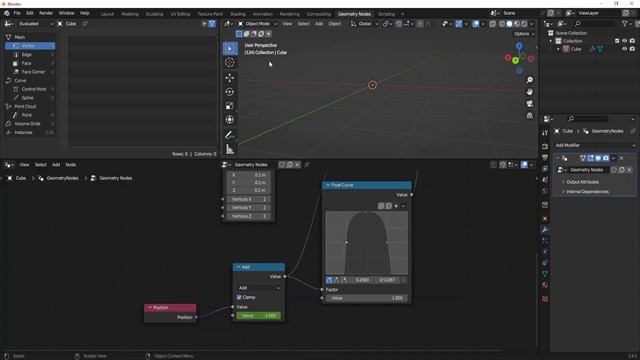Click GeometryNodes in node editor breadcrumb

(x=62, y=178)
